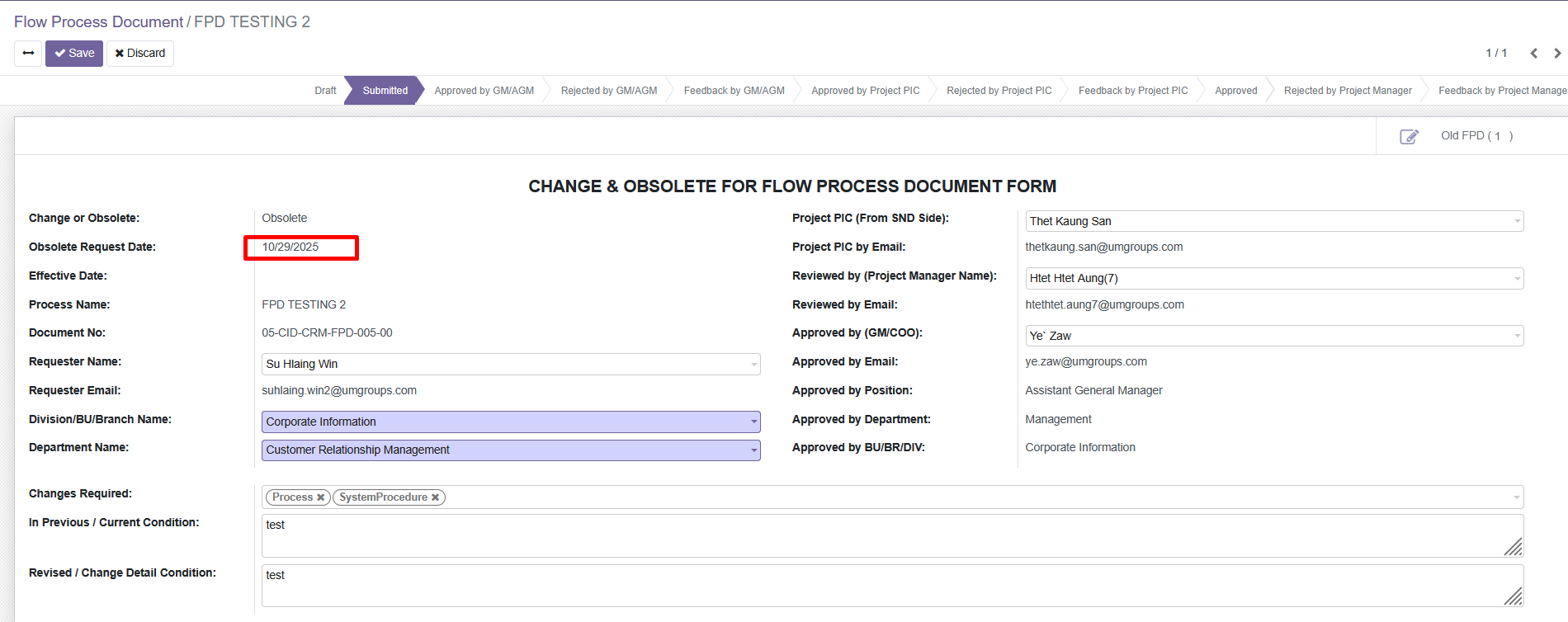The image size is (1568, 622).
Task: Click Revised / Change Detail Condition text area
Action: [x=893, y=586]
